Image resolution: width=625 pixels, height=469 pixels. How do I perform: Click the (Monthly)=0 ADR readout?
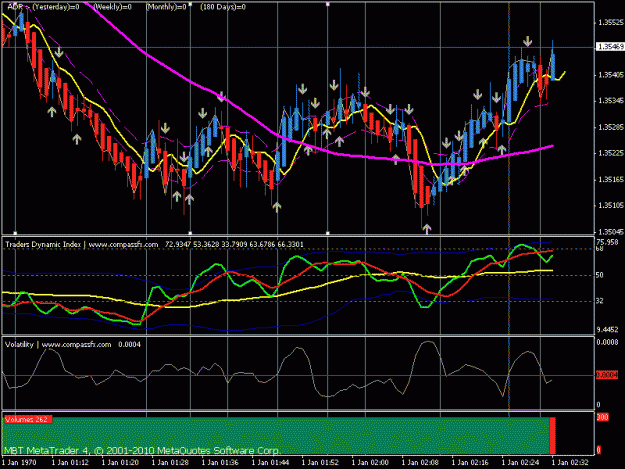pos(166,7)
